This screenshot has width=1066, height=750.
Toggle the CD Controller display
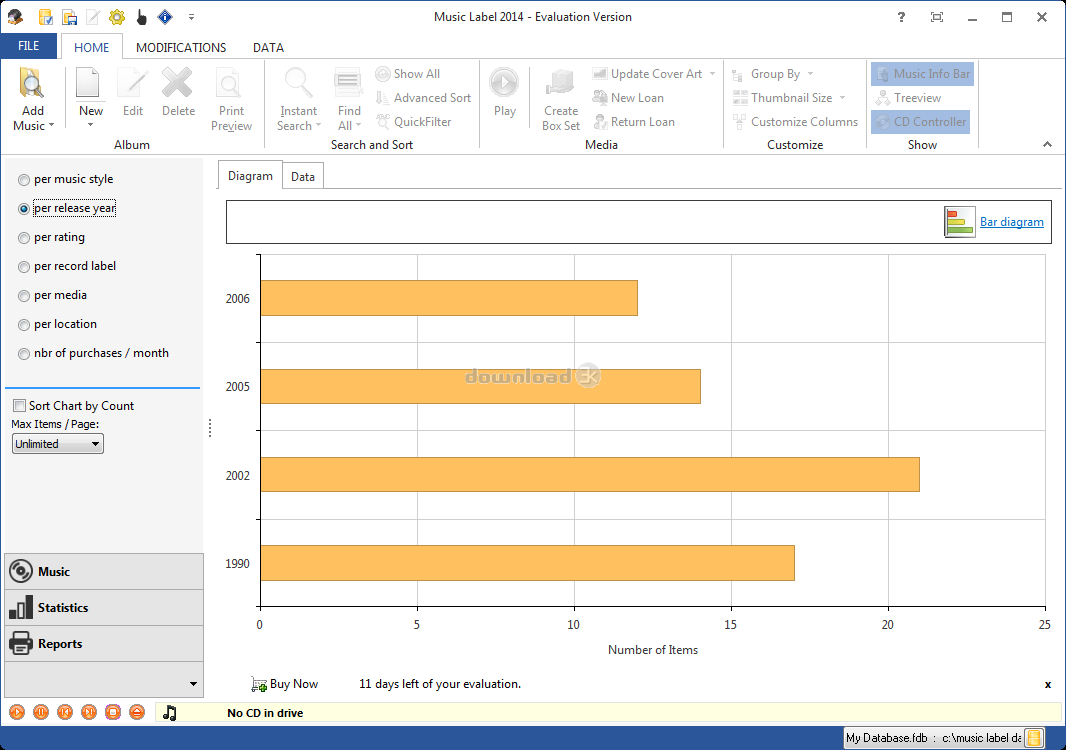point(921,122)
